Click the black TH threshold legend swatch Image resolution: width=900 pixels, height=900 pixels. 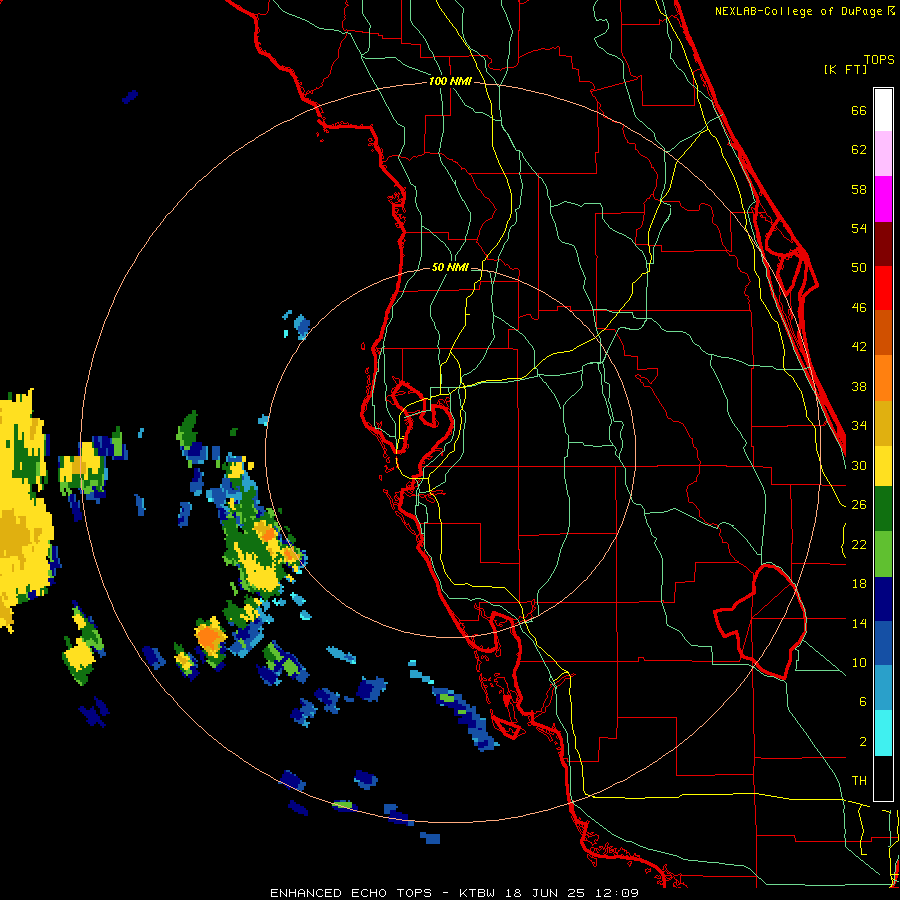(x=883, y=778)
